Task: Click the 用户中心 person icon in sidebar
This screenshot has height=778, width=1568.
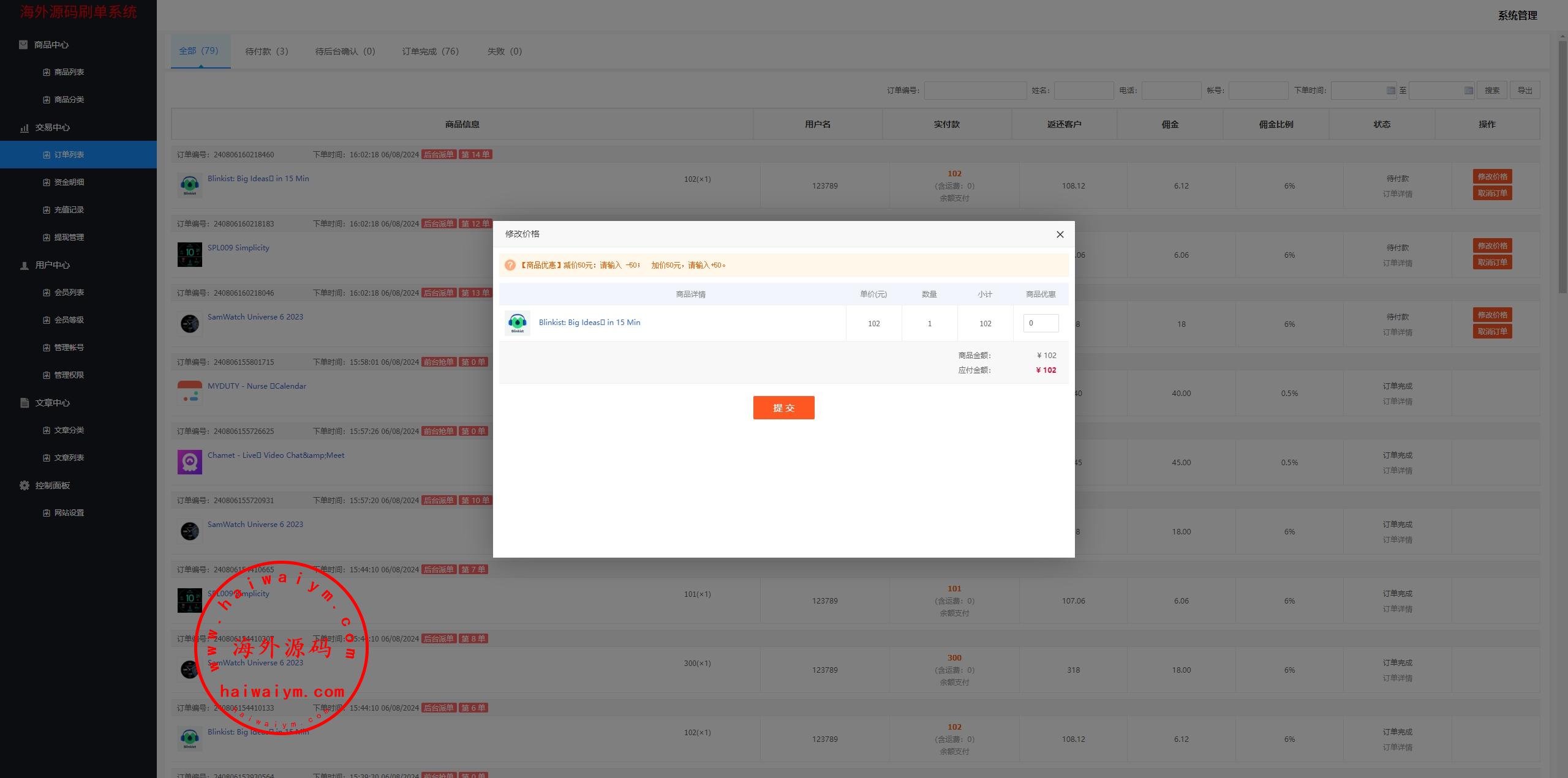Action: pos(24,265)
